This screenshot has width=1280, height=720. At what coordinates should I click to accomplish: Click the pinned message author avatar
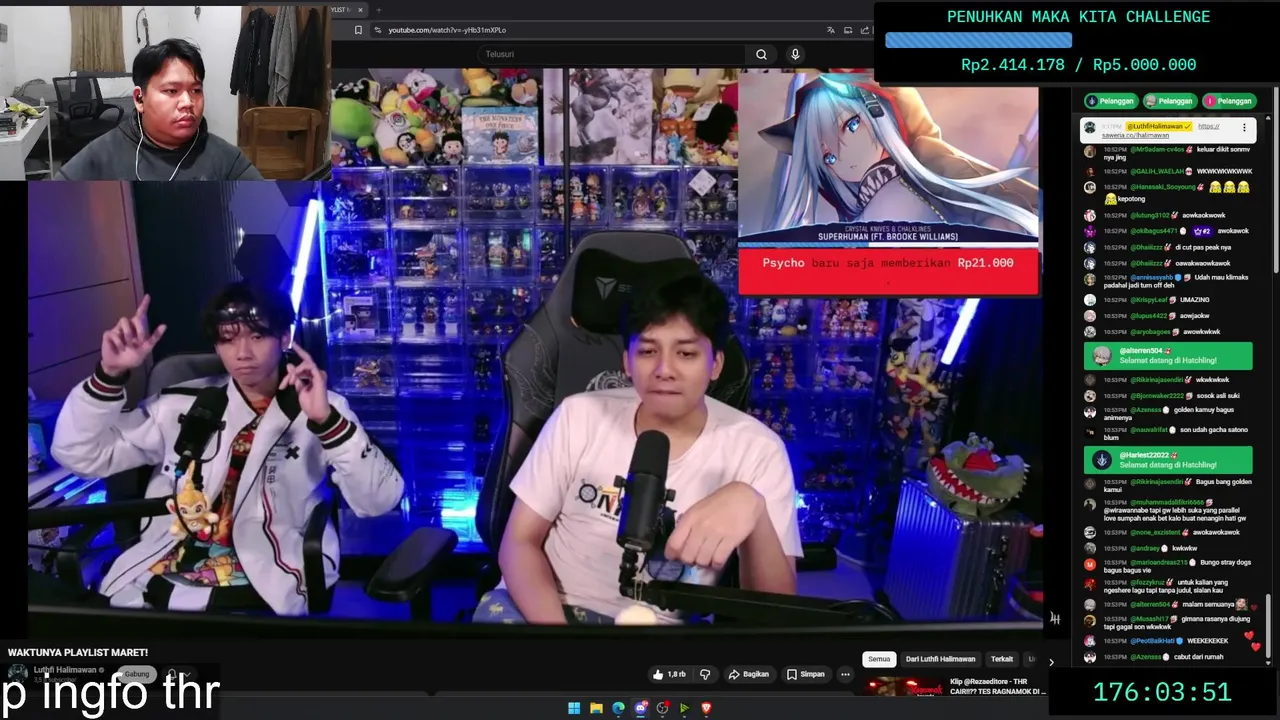click(x=1090, y=128)
